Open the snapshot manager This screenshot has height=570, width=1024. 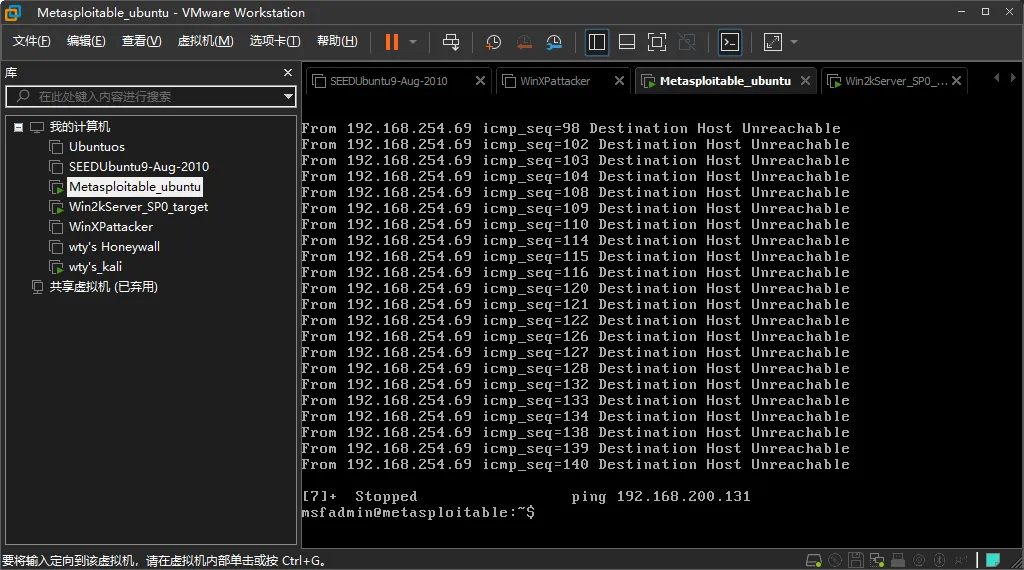(554, 42)
